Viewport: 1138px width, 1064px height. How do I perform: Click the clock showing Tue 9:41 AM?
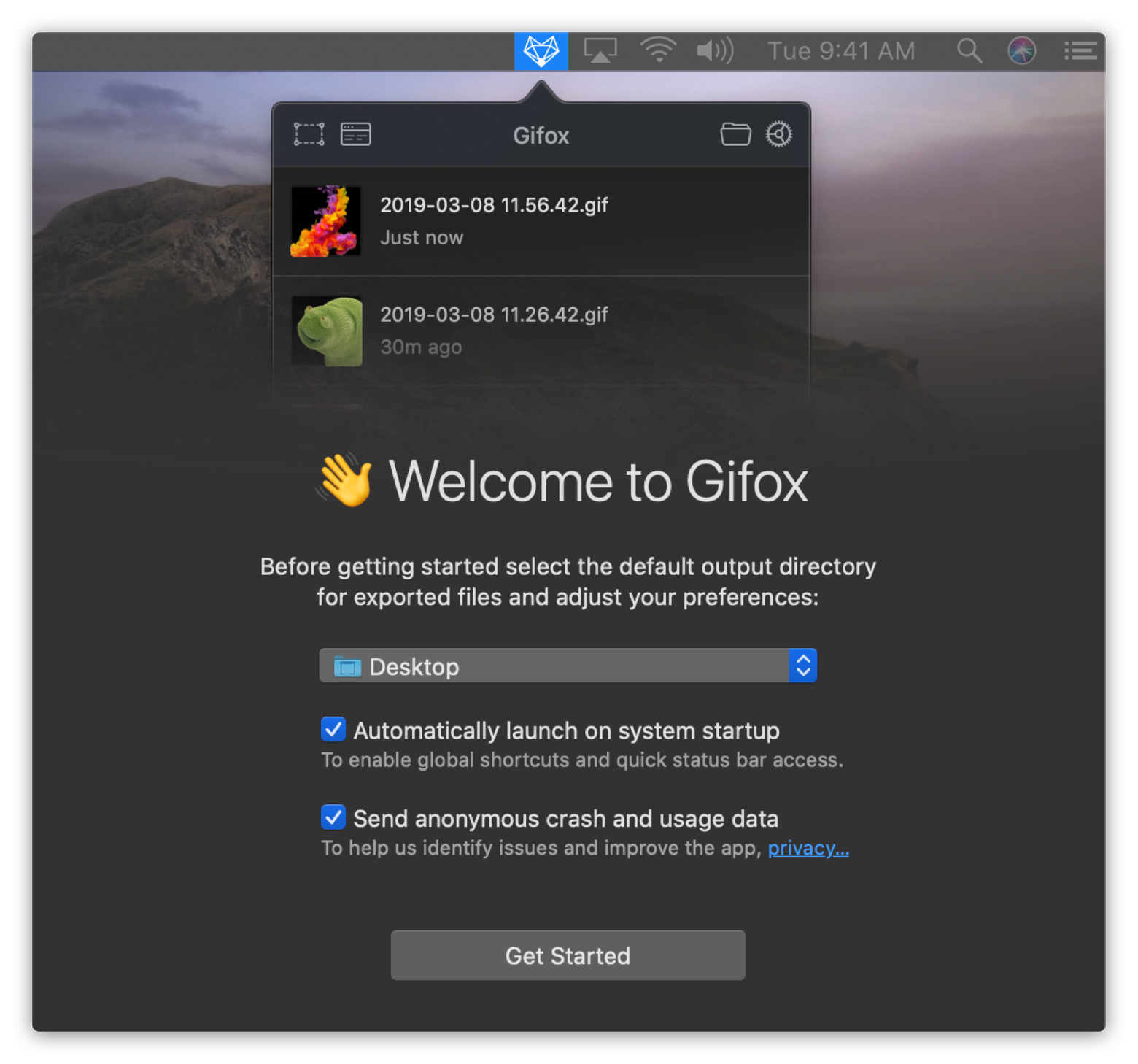[841, 51]
